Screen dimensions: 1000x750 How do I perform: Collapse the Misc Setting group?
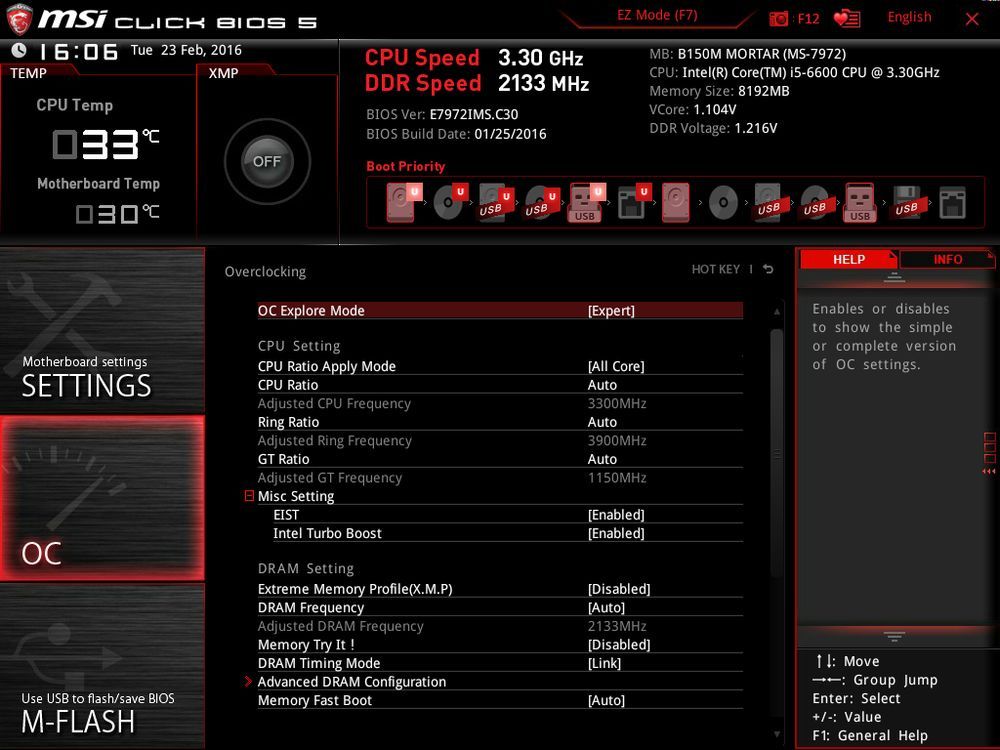point(249,496)
